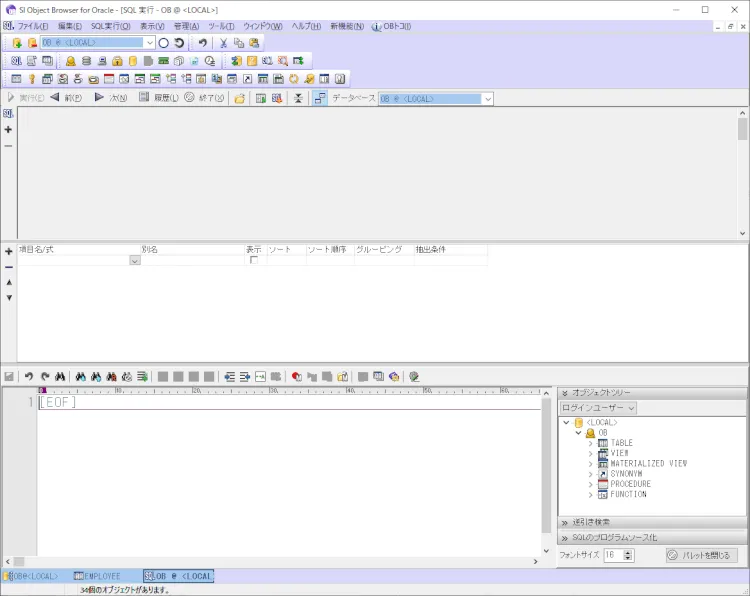This screenshot has width=750, height=596.
Task: Collapse the オブジェクトツリー panel header
Action: tap(652, 393)
